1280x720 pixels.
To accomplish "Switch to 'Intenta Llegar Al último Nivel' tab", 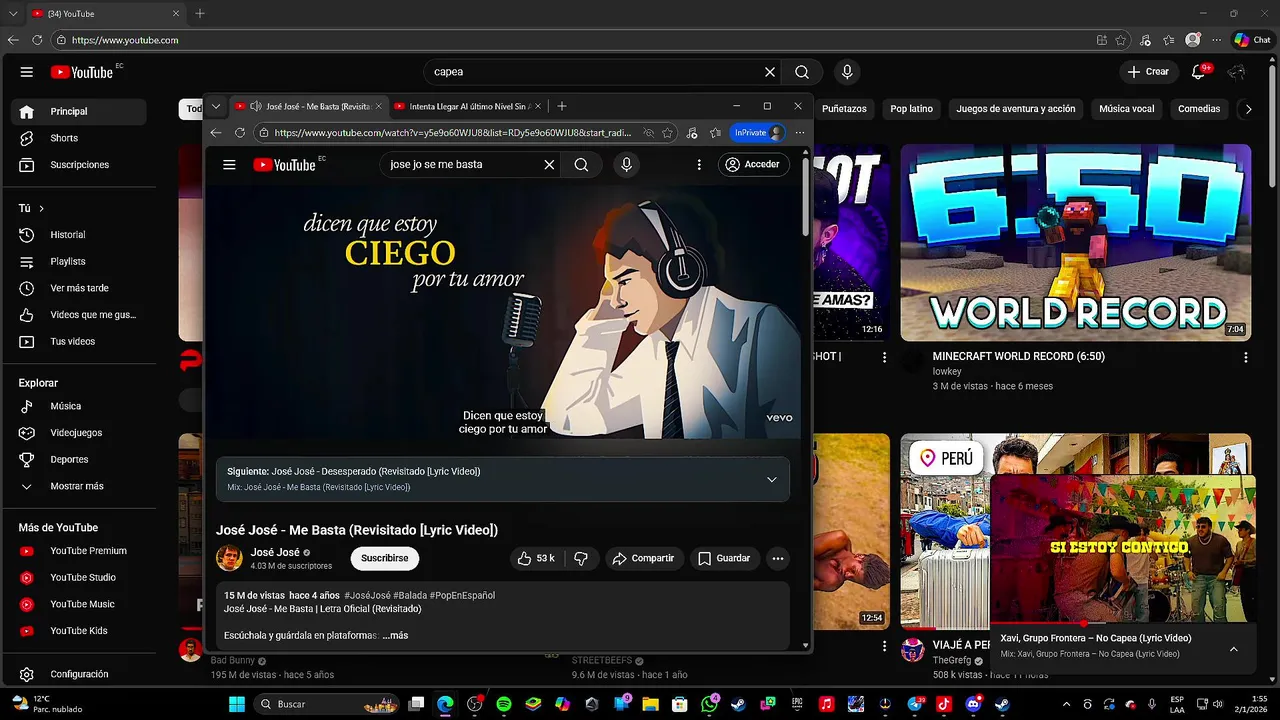I will click(x=466, y=106).
